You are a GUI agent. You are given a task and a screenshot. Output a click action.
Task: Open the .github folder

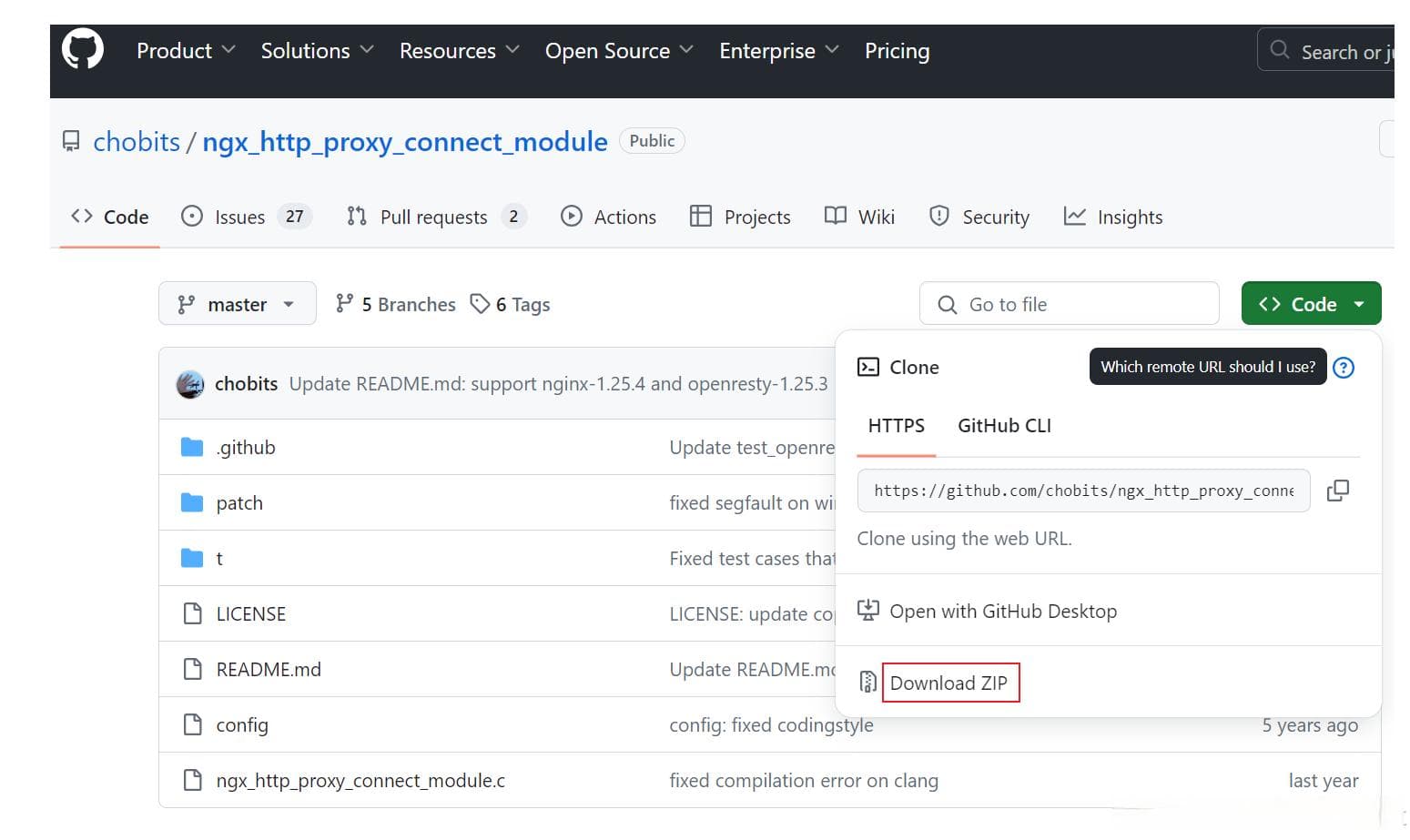point(246,448)
